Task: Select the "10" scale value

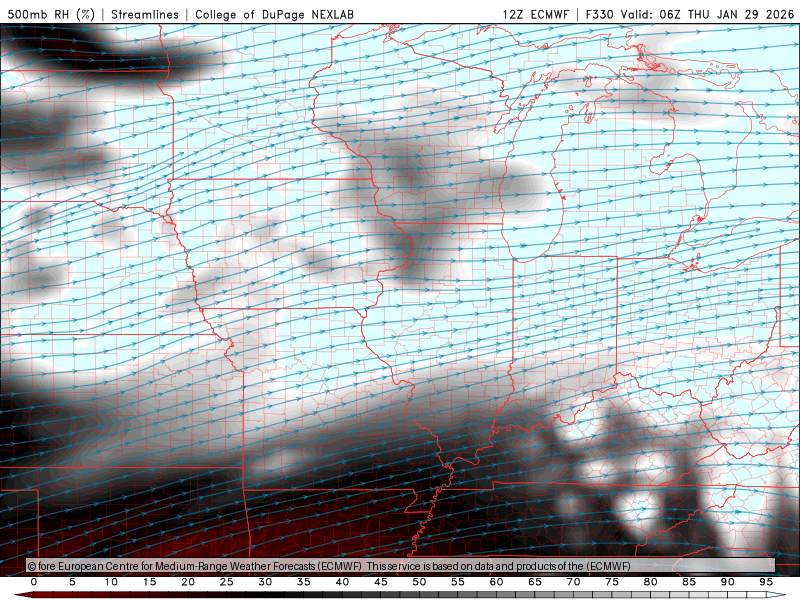Action: point(111,582)
